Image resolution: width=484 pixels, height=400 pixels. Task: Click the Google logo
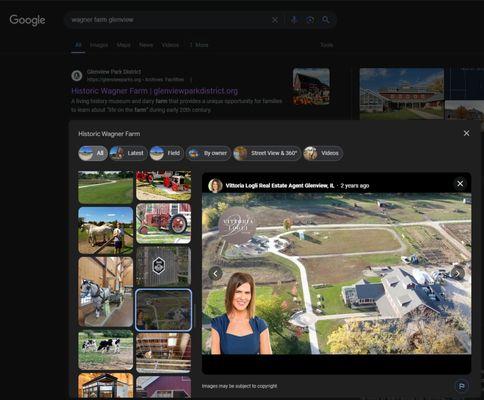coord(27,20)
